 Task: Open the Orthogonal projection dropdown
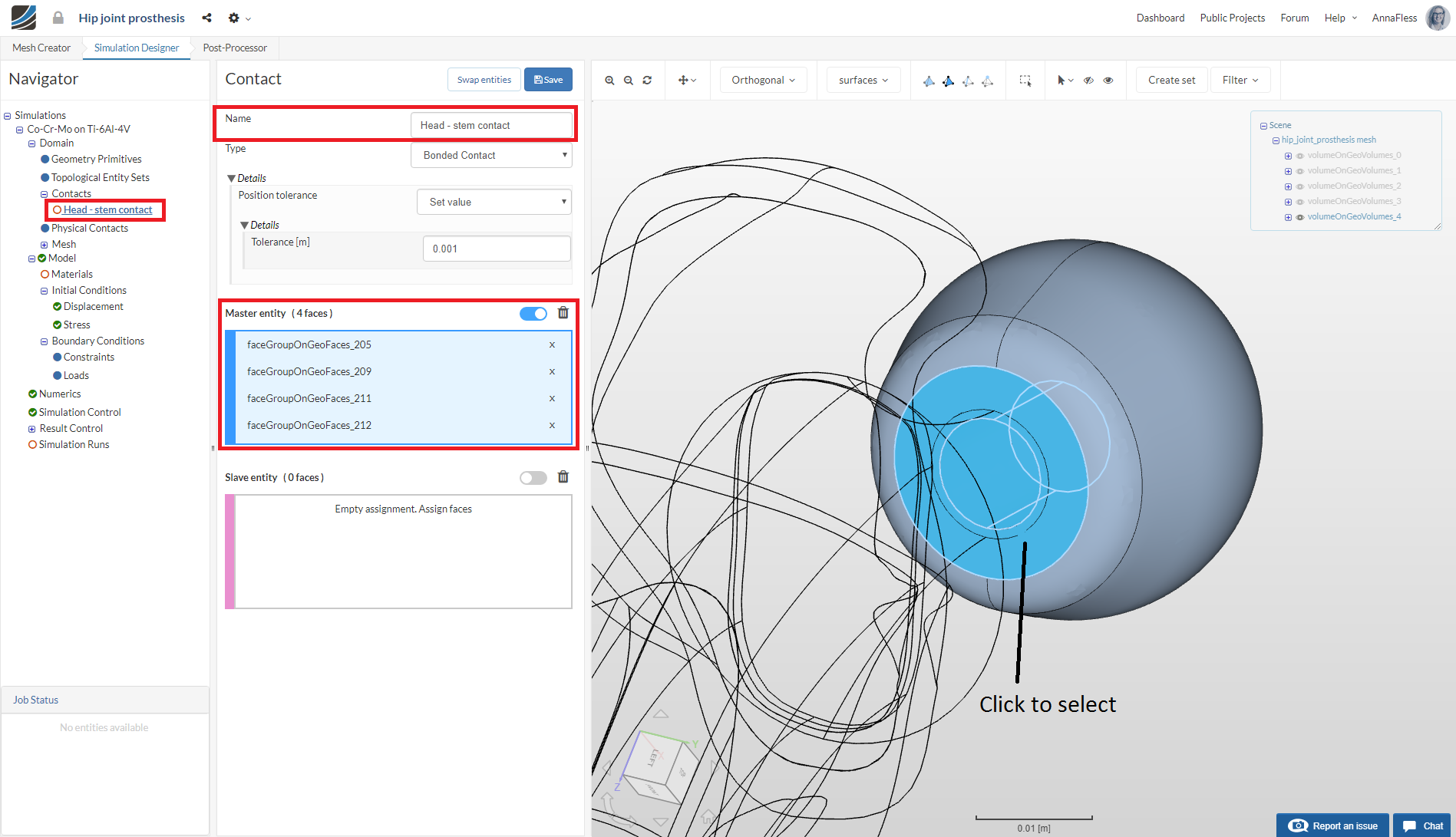pyautogui.click(x=763, y=81)
